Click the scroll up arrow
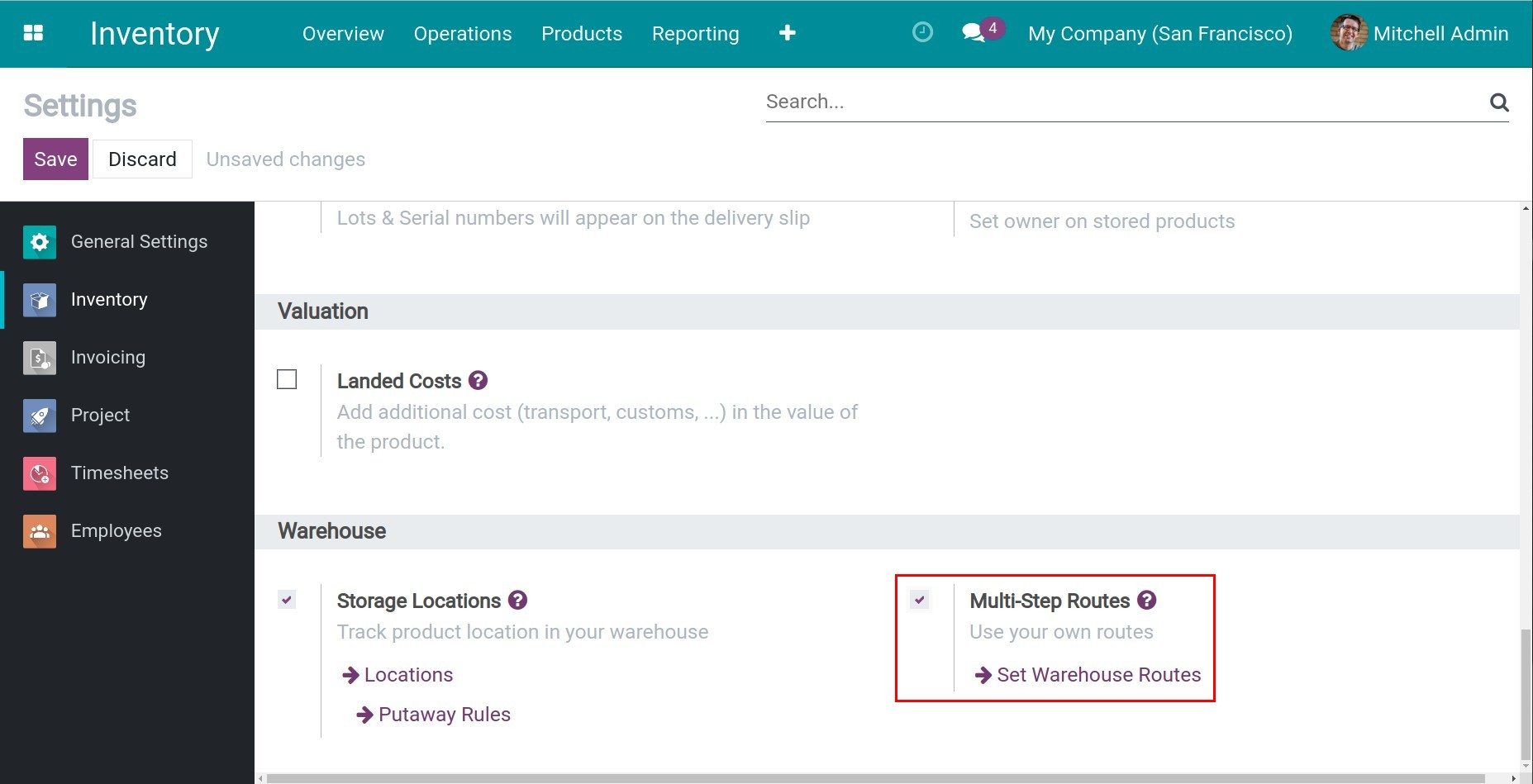The width and height of the screenshot is (1533, 784). pyautogui.click(x=1526, y=208)
